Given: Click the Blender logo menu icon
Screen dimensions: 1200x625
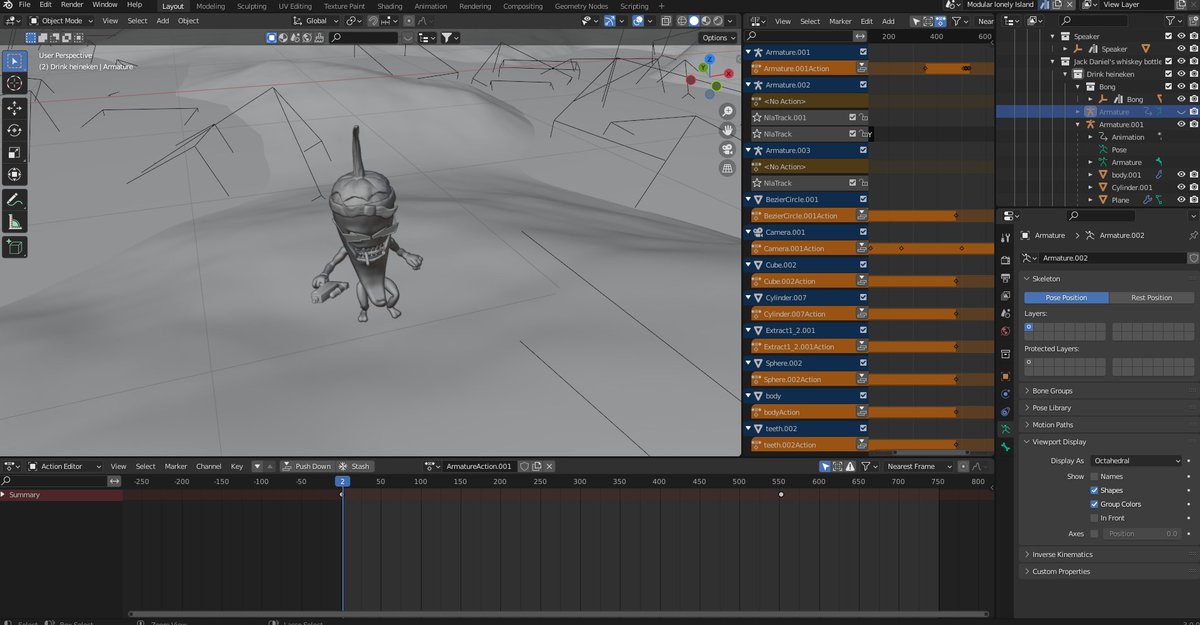Looking at the screenshot, I should pyautogui.click(x=7, y=5).
